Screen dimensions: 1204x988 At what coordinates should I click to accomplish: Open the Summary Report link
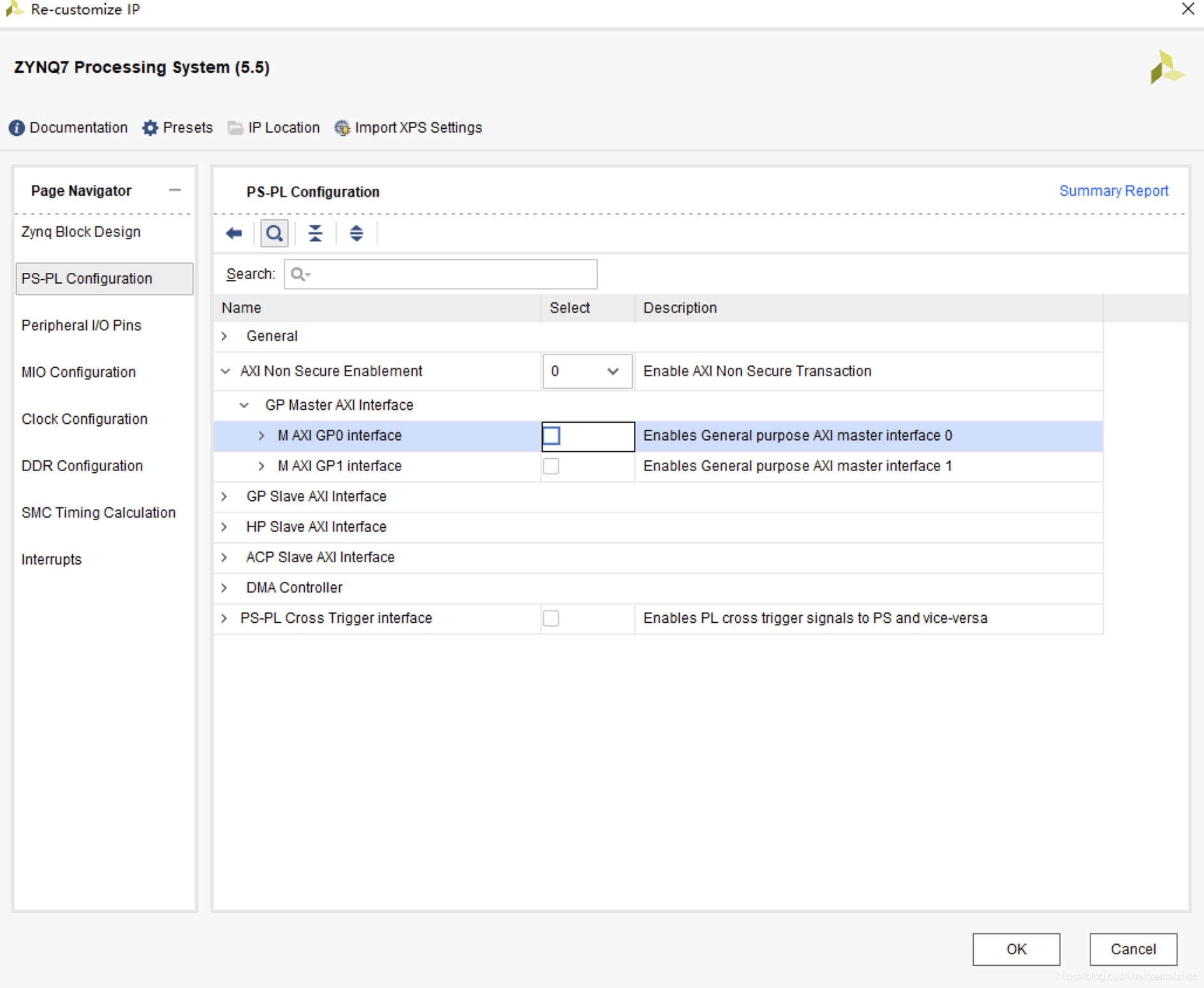point(1113,191)
